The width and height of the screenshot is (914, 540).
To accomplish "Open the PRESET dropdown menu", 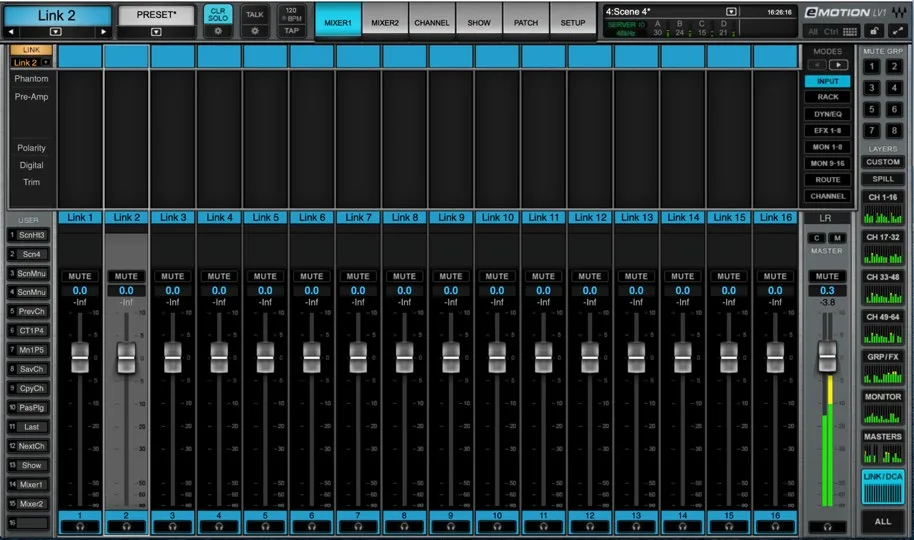I will click(156, 32).
